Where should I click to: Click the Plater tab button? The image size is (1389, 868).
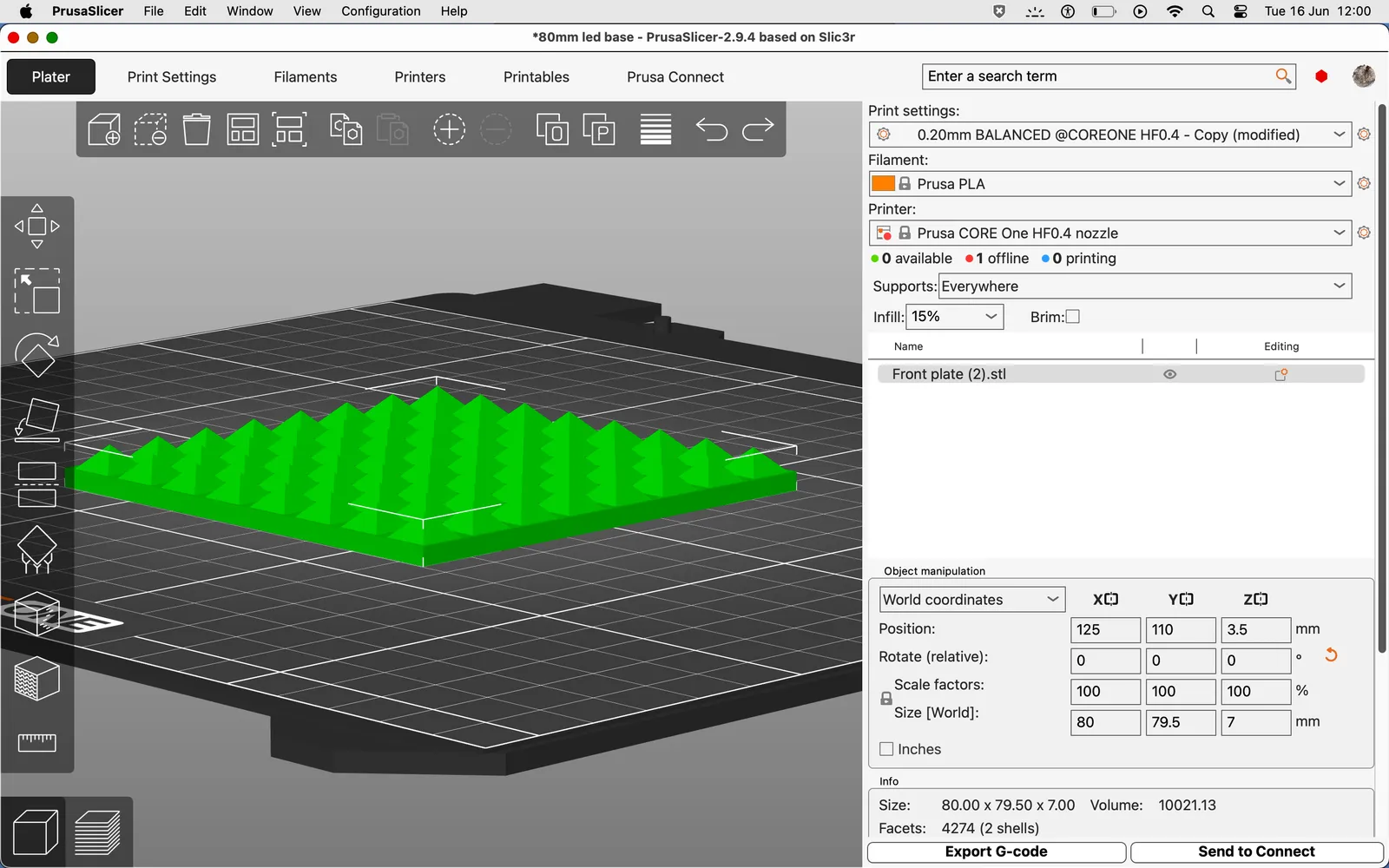pos(51,76)
